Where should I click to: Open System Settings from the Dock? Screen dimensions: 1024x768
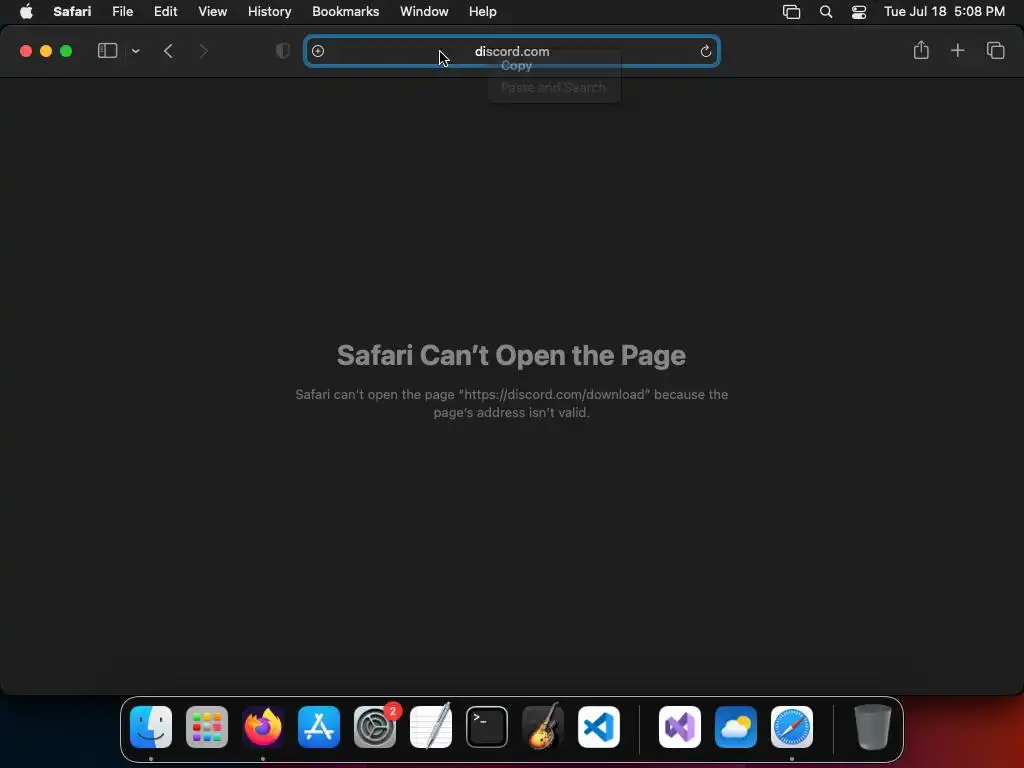pos(375,727)
